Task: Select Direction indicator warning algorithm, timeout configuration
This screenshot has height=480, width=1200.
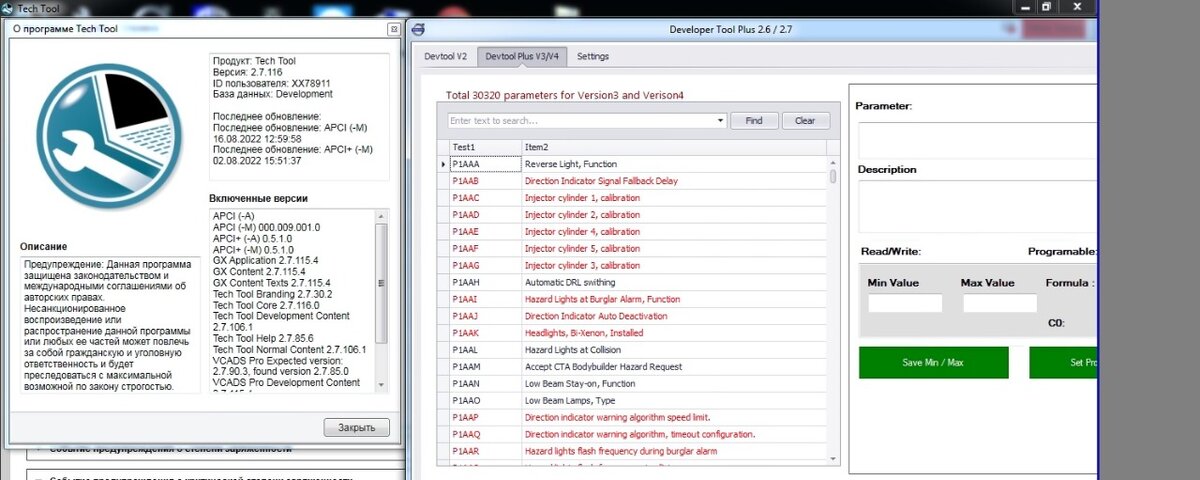Action: [640, 435]
